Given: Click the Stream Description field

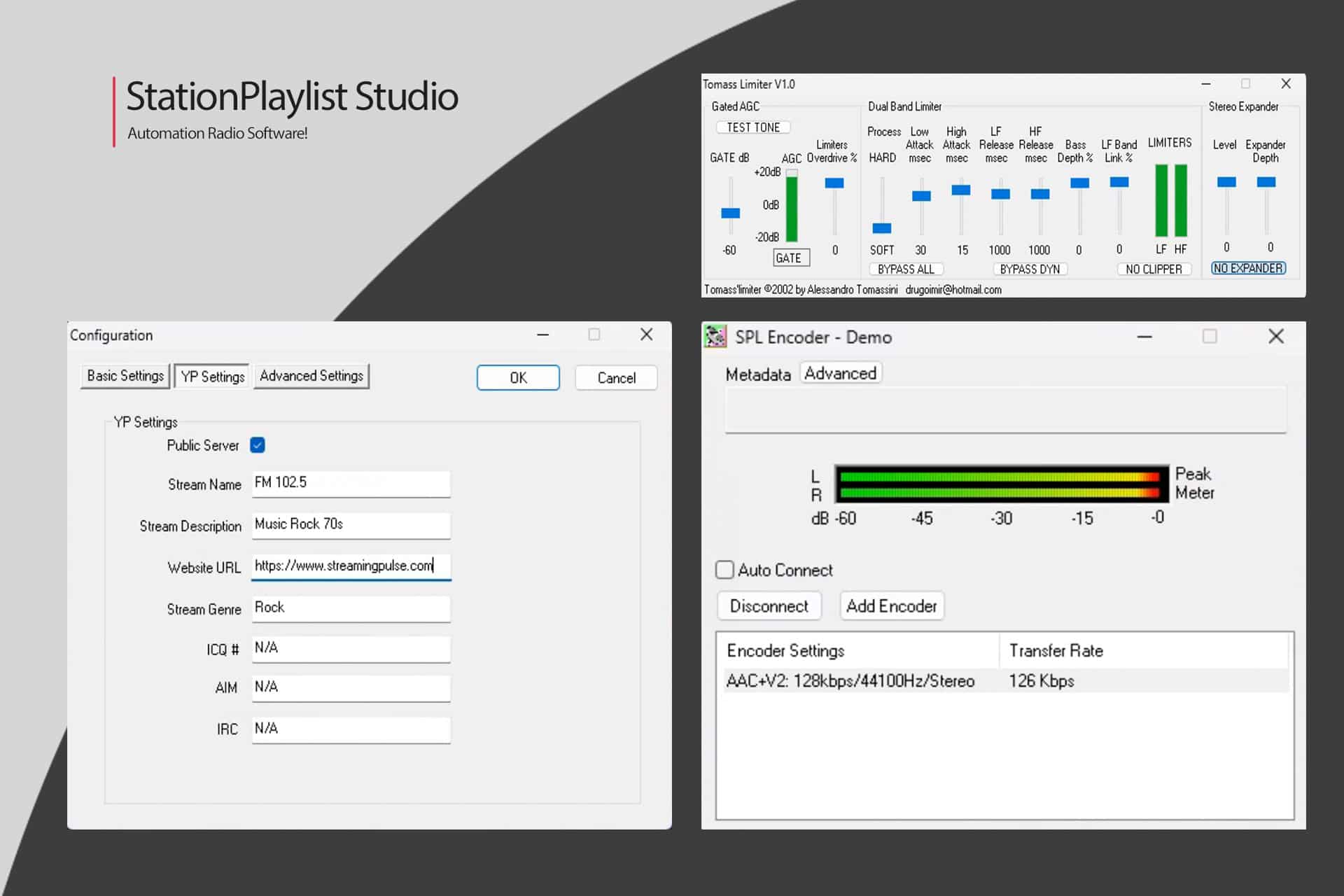Looking at the screenshot, I should (x=351, y=526).
